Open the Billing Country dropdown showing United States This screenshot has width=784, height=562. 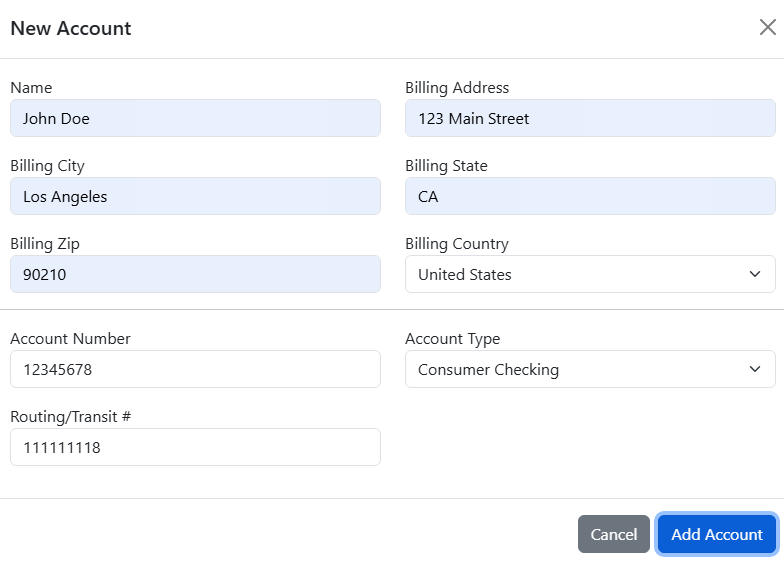[575, 274]
